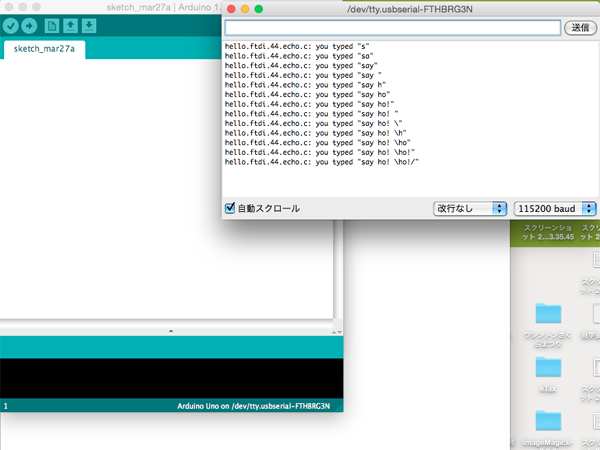600x450 pixels.
Task: Click the Arduino sketch code editor area
Action: coord(166,189)
